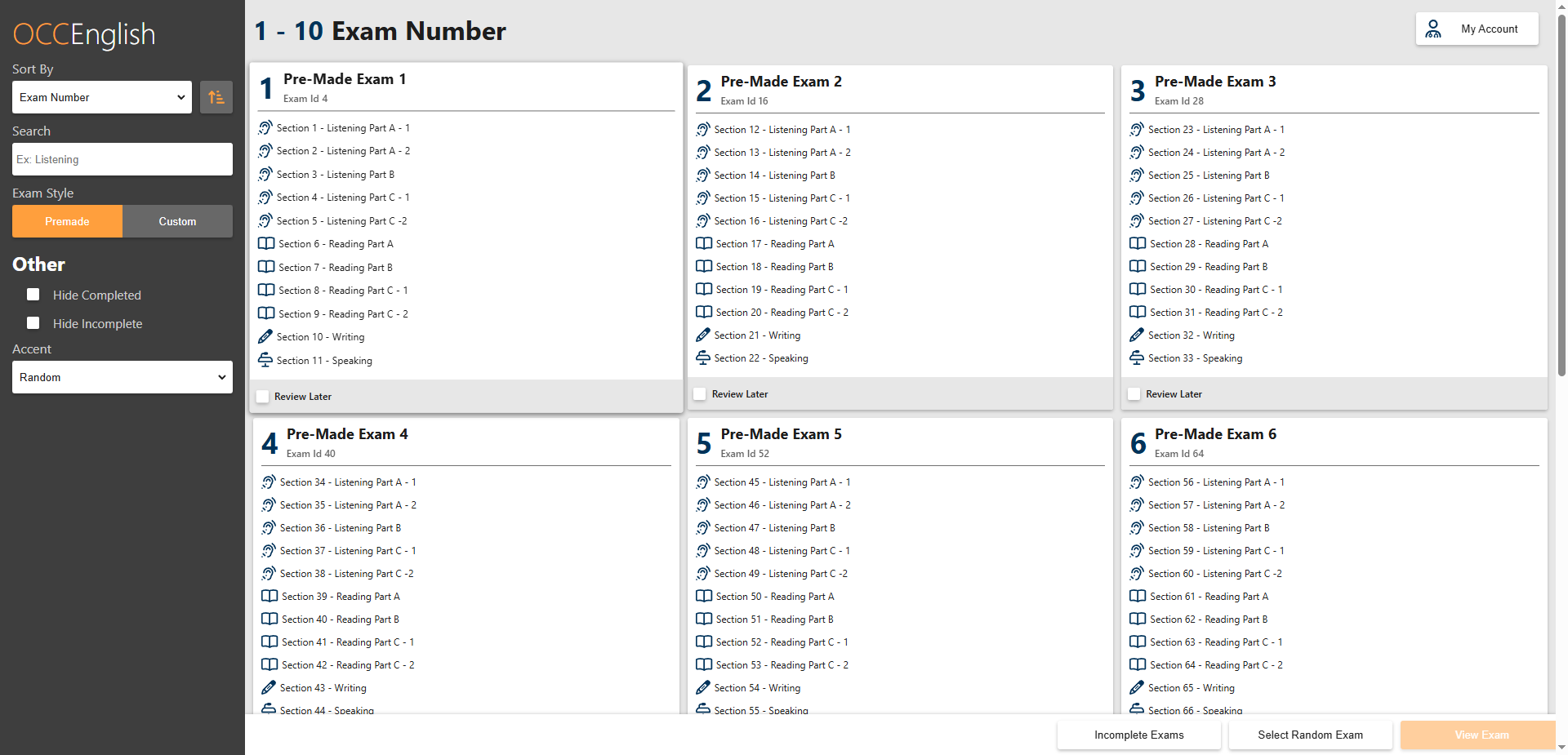Image resolution: width=1568 pixels, height=755 pixels.
Task: Toggle the sort order icon button
Action: pyautogui.click(x=216, y=97)
